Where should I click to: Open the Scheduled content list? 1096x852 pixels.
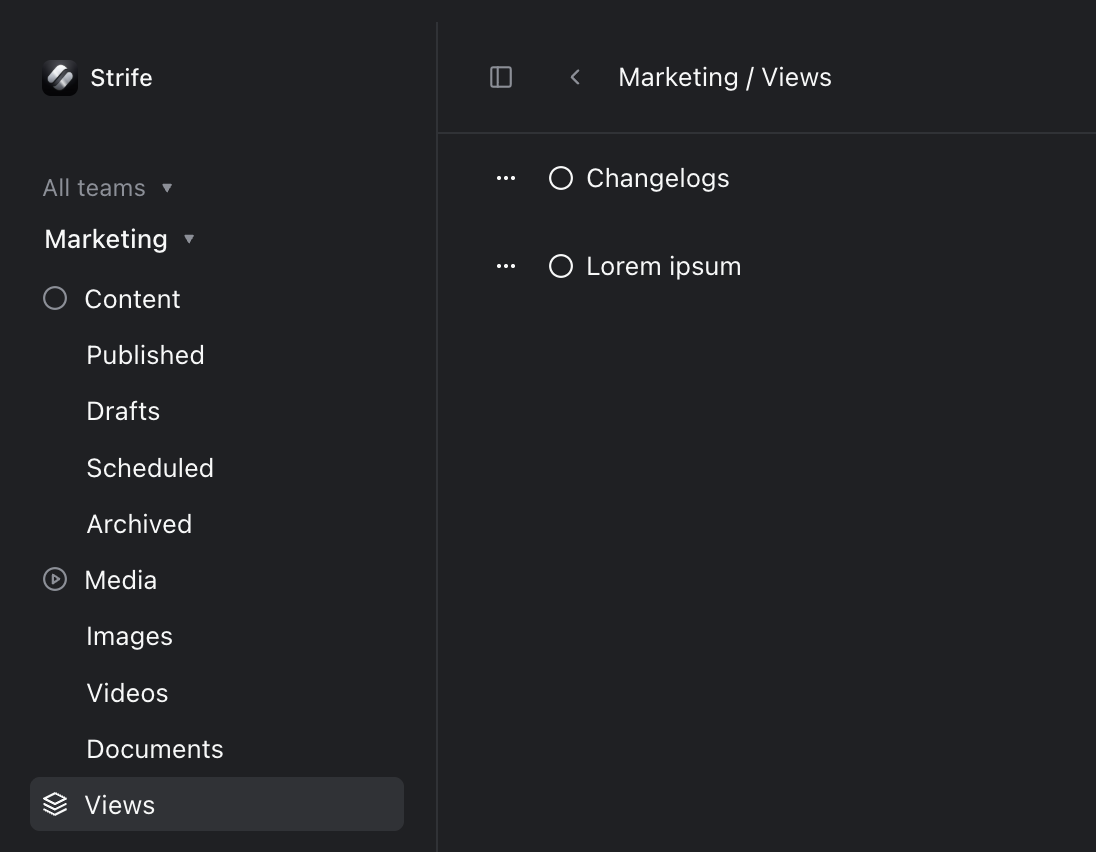[x=150, y=468]
